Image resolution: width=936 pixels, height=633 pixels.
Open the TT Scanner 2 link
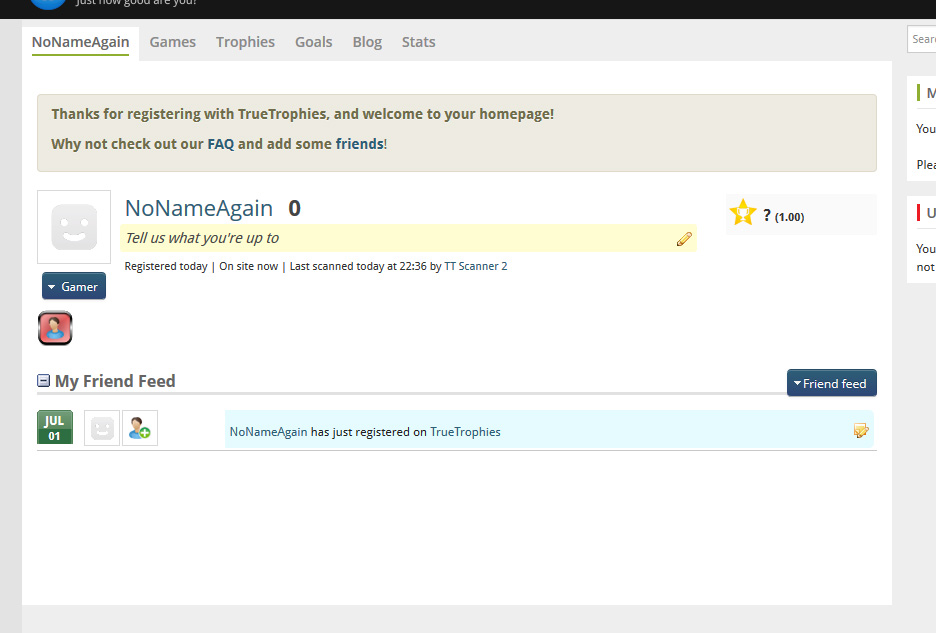[476, 266]
